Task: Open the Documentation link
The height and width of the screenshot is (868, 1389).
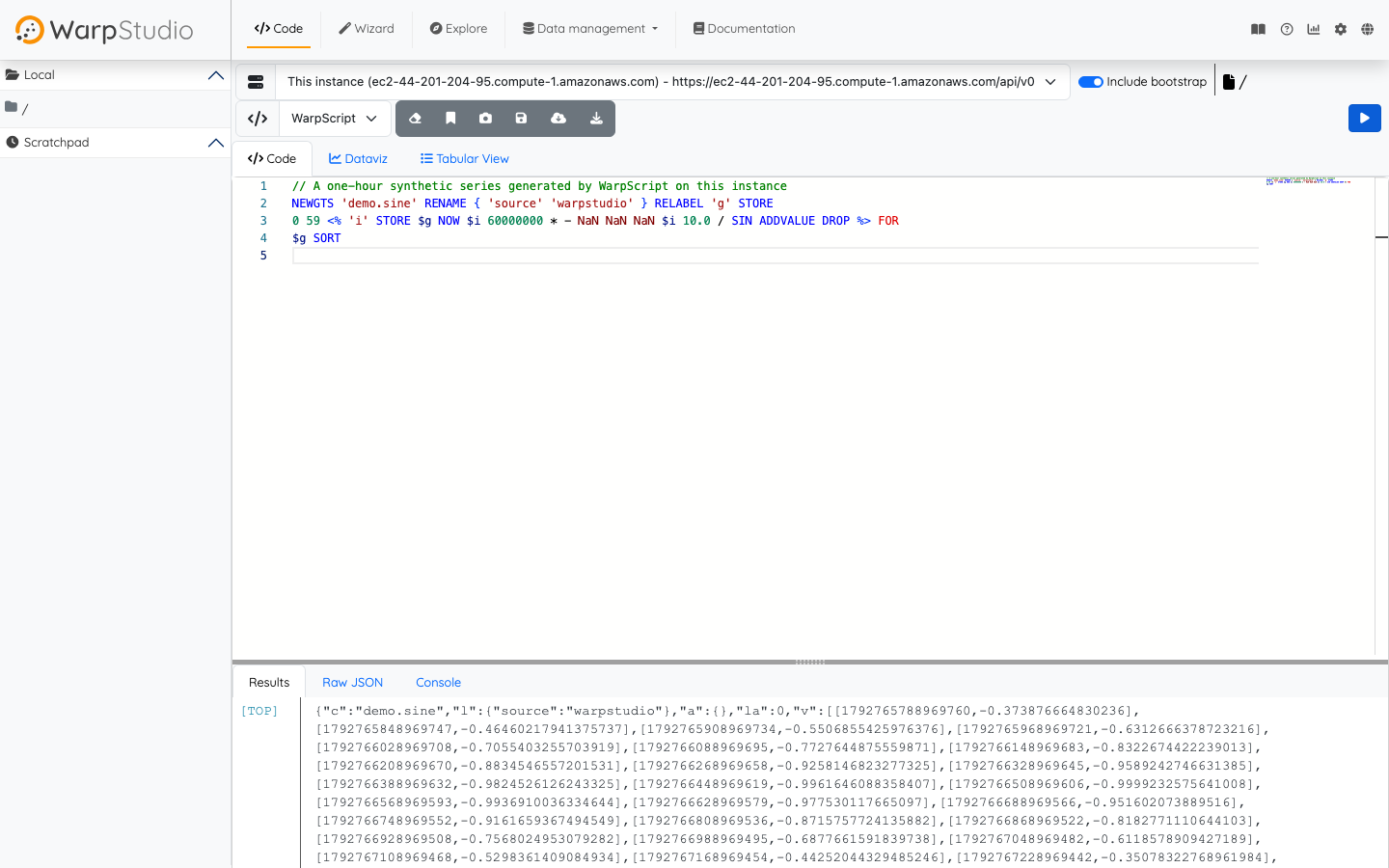Action: pyautogui.click(x=745, y=29)
